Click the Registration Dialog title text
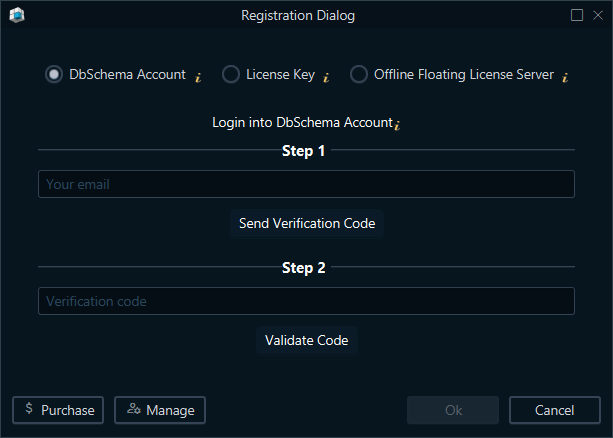The height and width of the screenshot is (438, 613). click(298, 15)
